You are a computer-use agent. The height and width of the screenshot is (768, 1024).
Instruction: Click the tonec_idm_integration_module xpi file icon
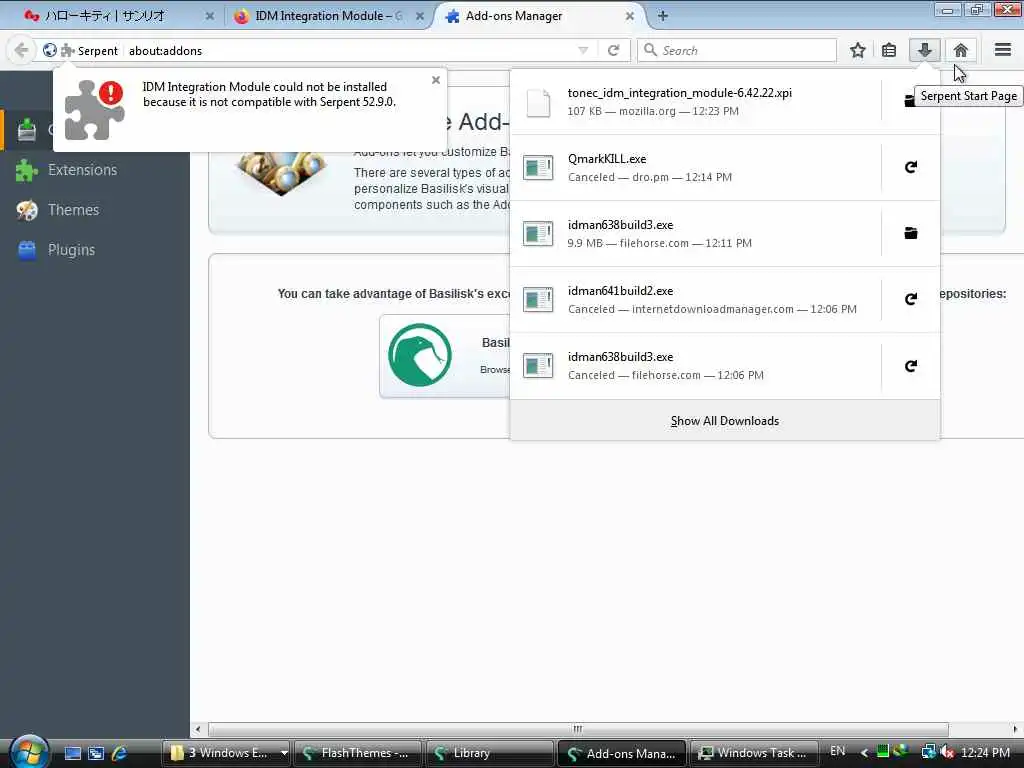click(x=538, y=103)
